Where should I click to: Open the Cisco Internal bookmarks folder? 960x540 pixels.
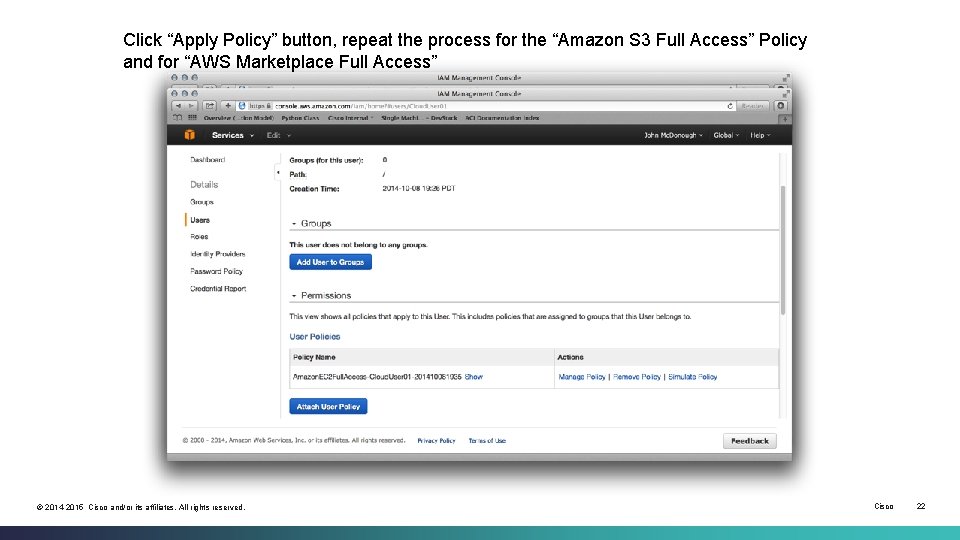(350, 118)
